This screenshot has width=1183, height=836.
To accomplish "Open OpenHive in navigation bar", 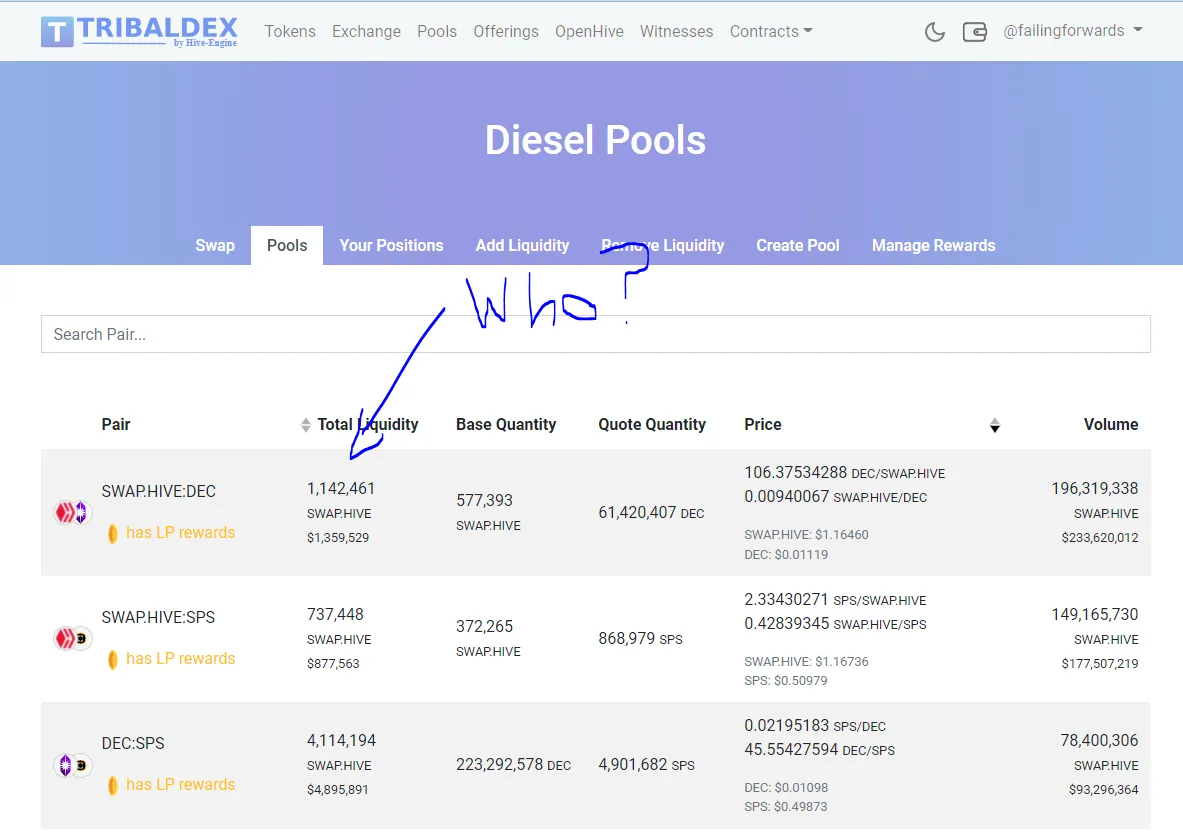I will point(589,32).
